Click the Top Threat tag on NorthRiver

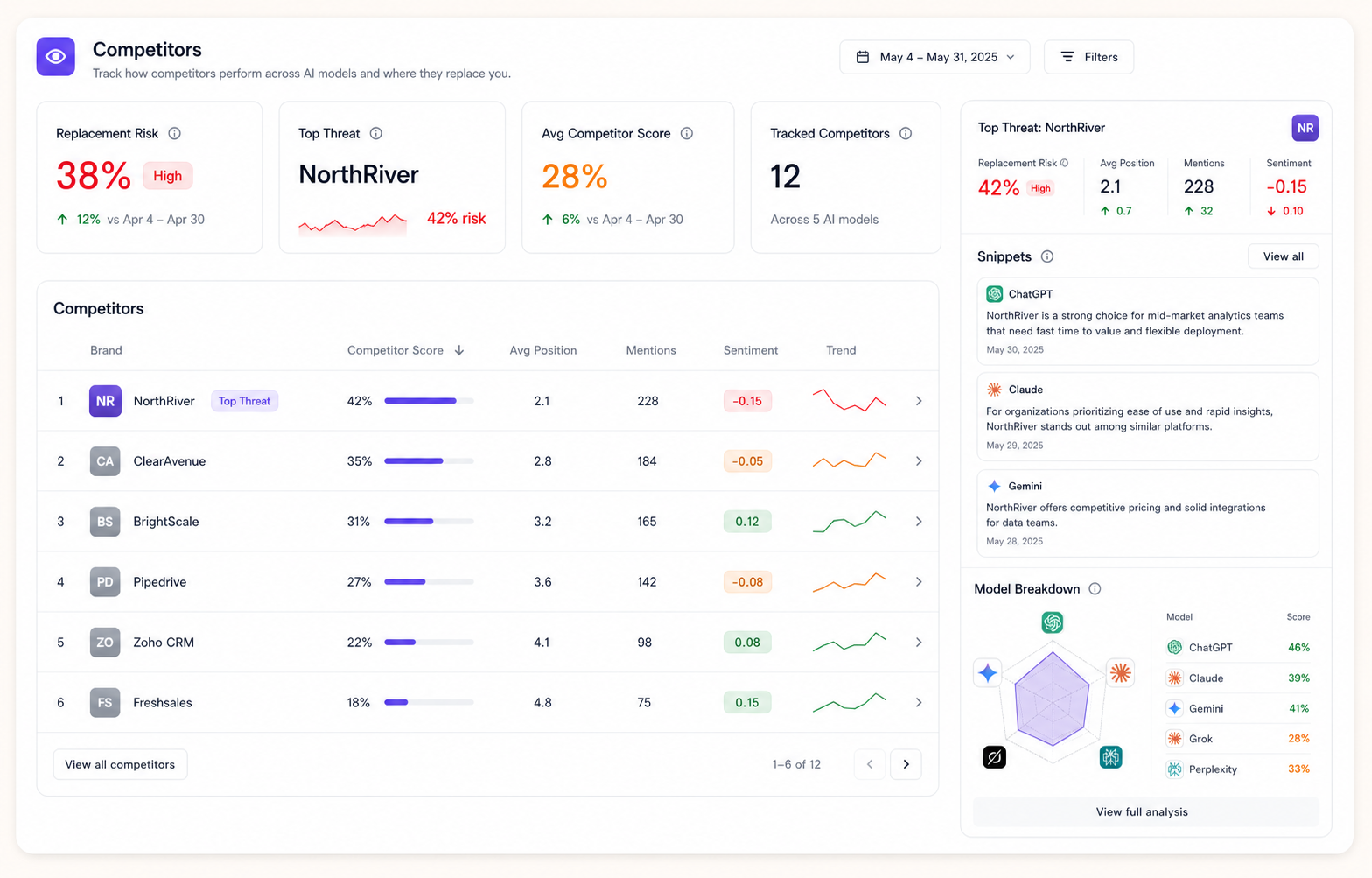(244, 401)
